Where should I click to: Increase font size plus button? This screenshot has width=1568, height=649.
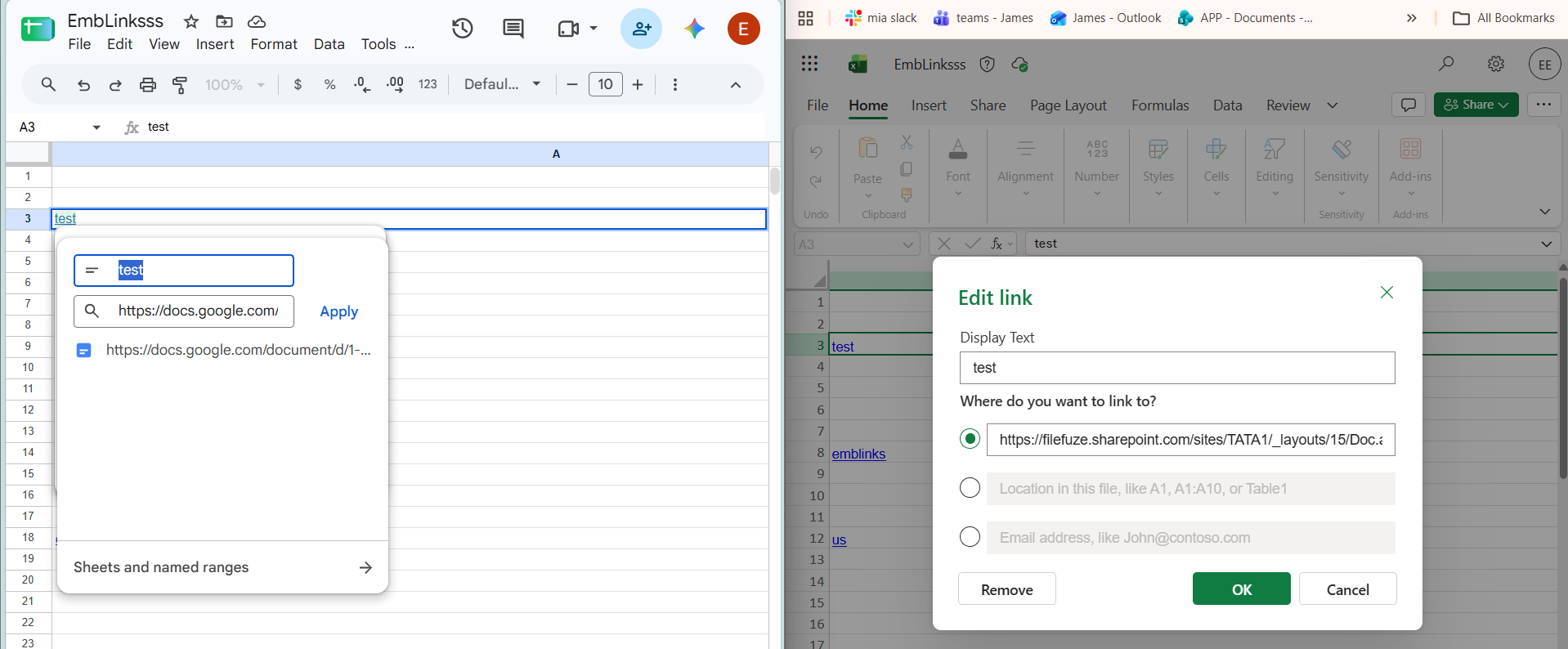click(638, 84)
